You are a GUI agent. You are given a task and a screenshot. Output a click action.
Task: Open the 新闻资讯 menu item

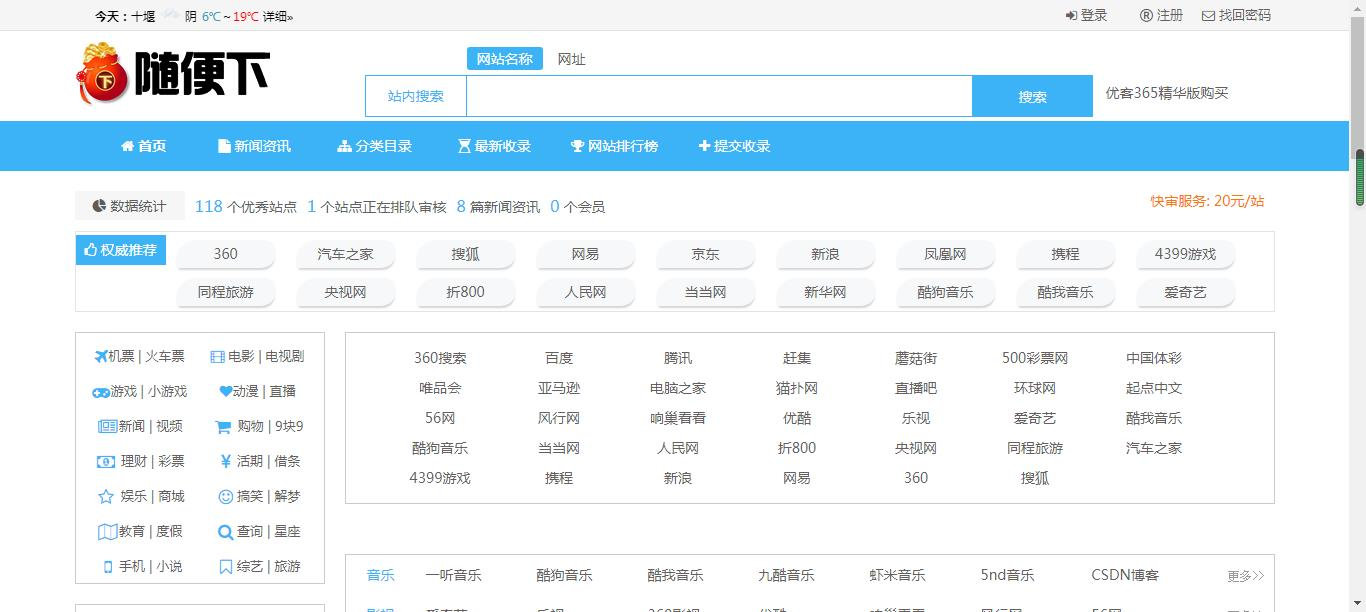pos(254,146)
